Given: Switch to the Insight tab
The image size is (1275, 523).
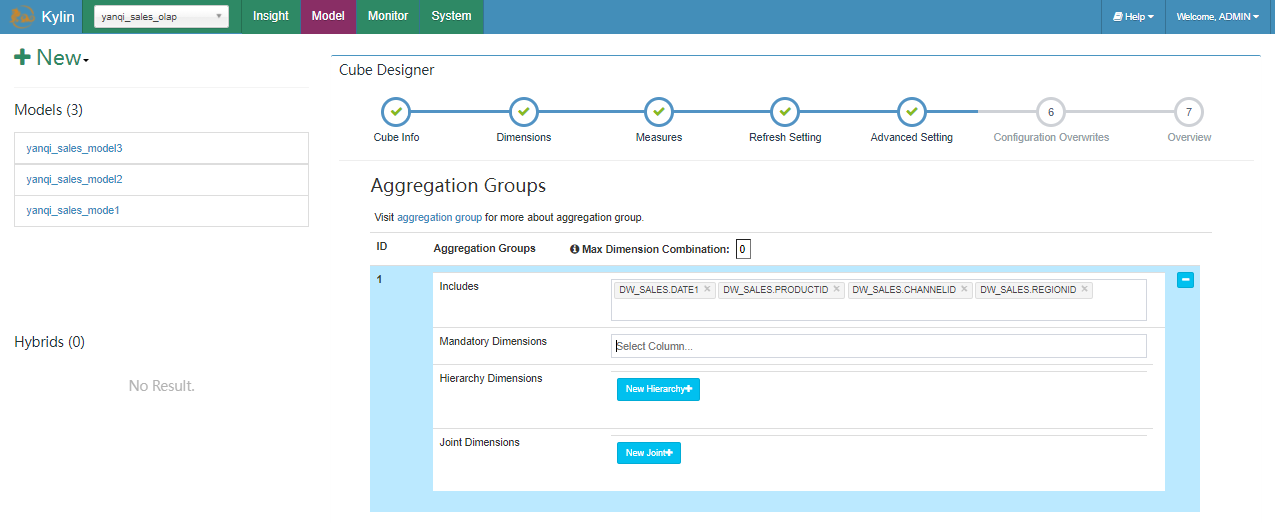Looking at the screenshot, I should [x=271, y=16].
